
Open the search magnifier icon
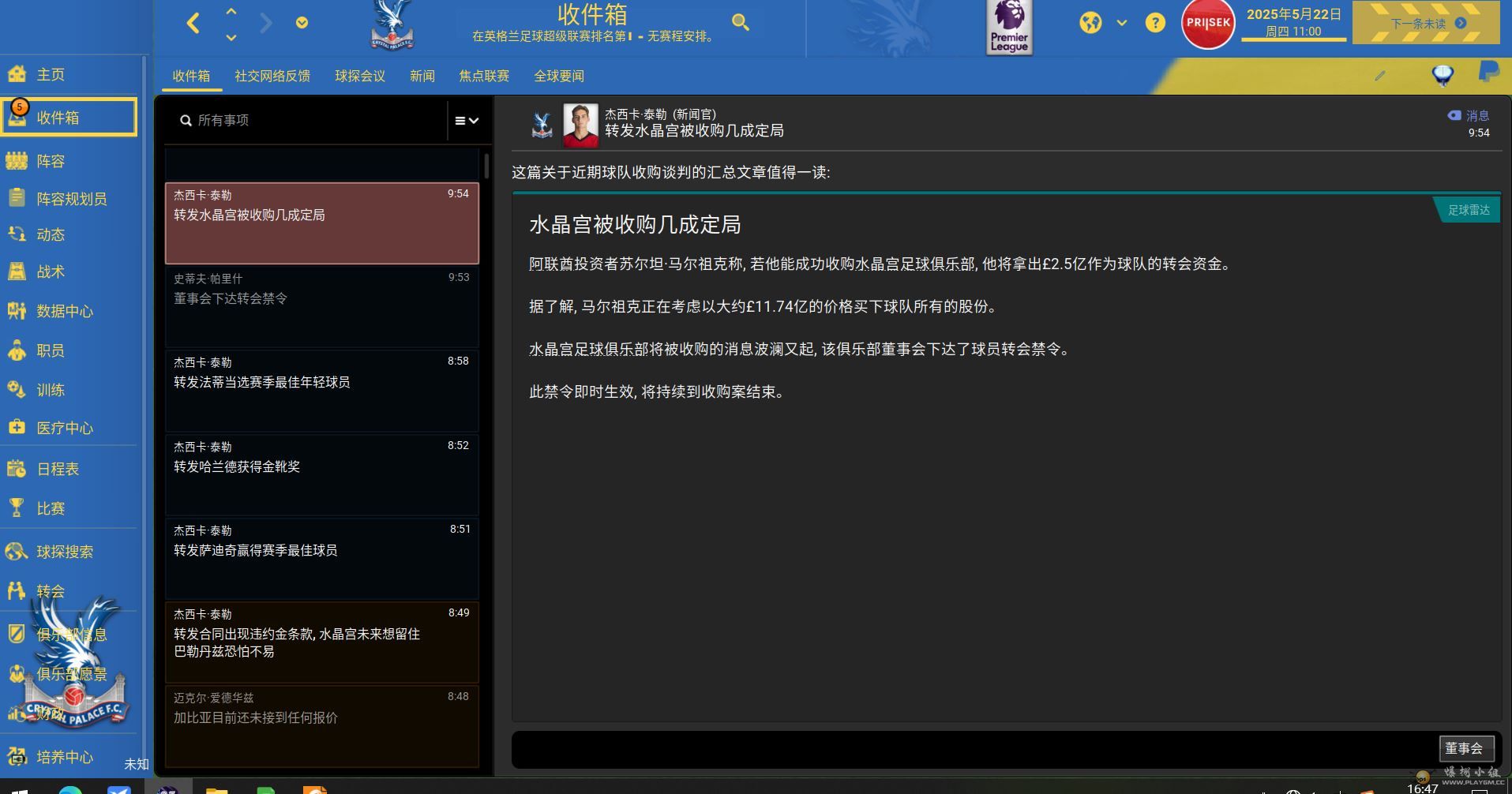pos(740,22)
